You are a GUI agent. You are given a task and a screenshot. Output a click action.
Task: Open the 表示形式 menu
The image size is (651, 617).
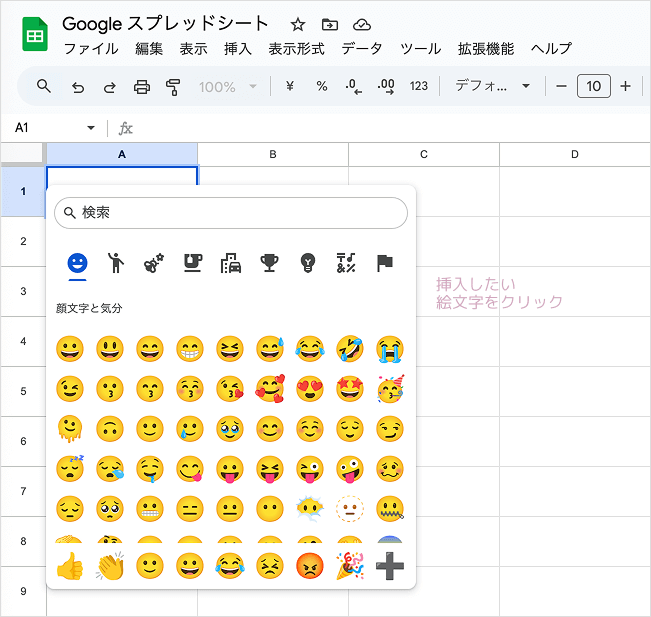click(296, 49)
